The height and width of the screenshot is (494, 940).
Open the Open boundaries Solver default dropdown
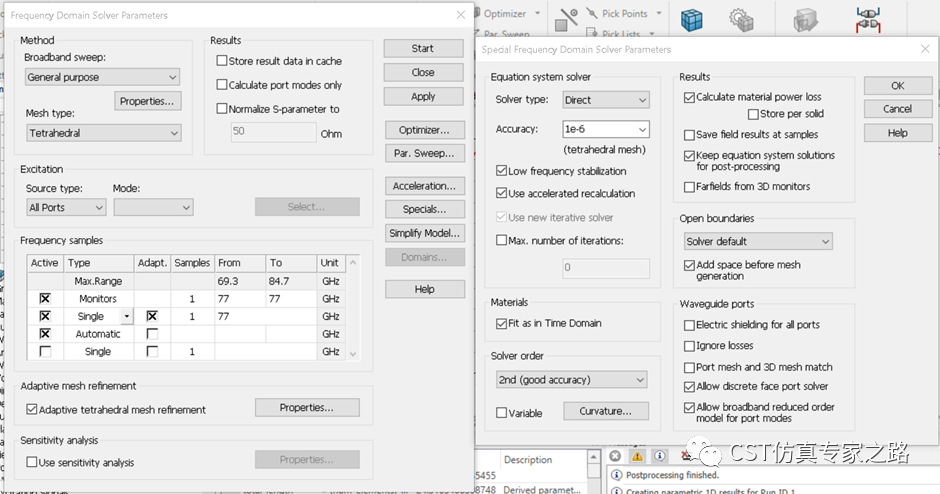click(758, 242)
